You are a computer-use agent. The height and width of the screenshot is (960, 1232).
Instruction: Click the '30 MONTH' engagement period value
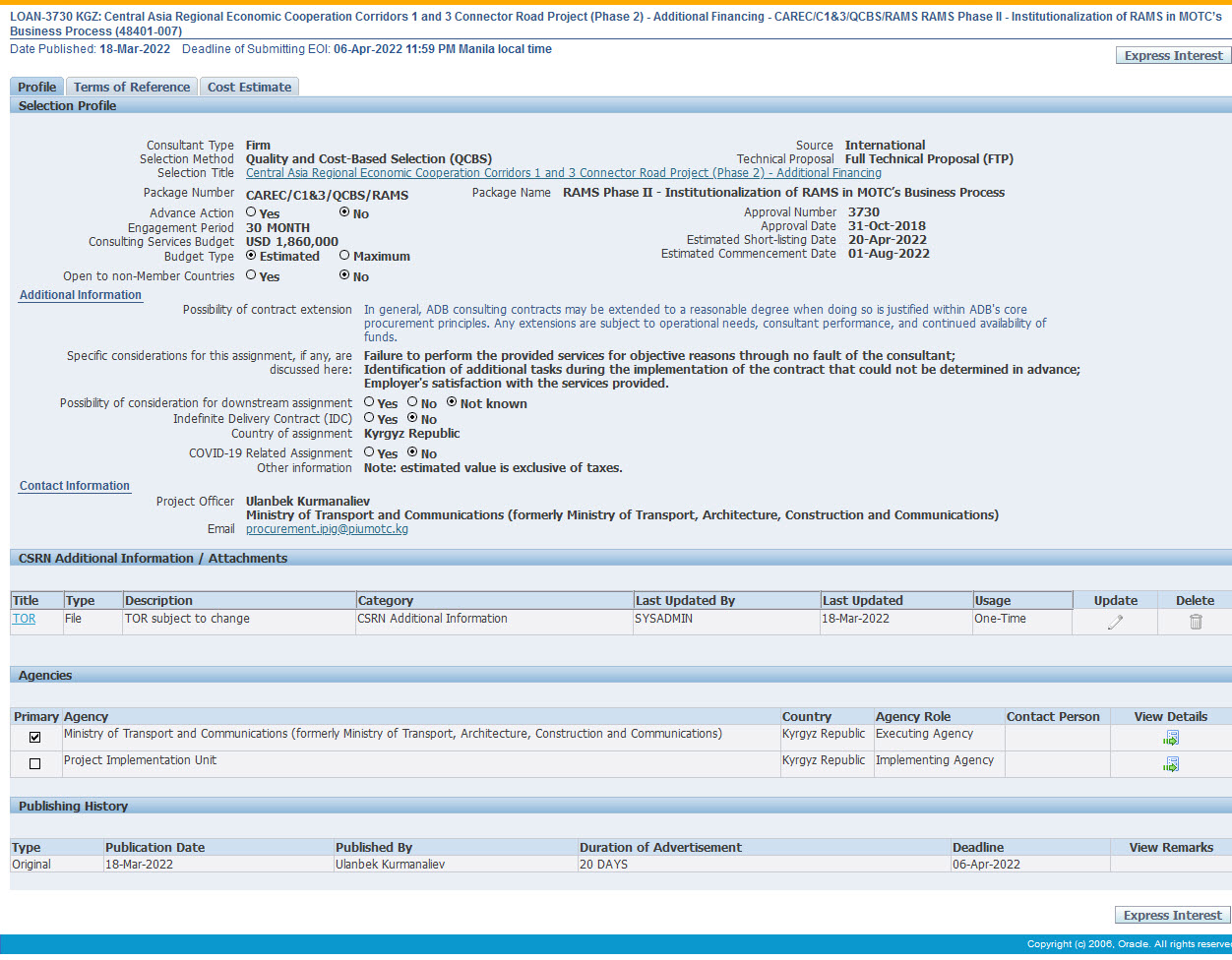tap(277, 228)
